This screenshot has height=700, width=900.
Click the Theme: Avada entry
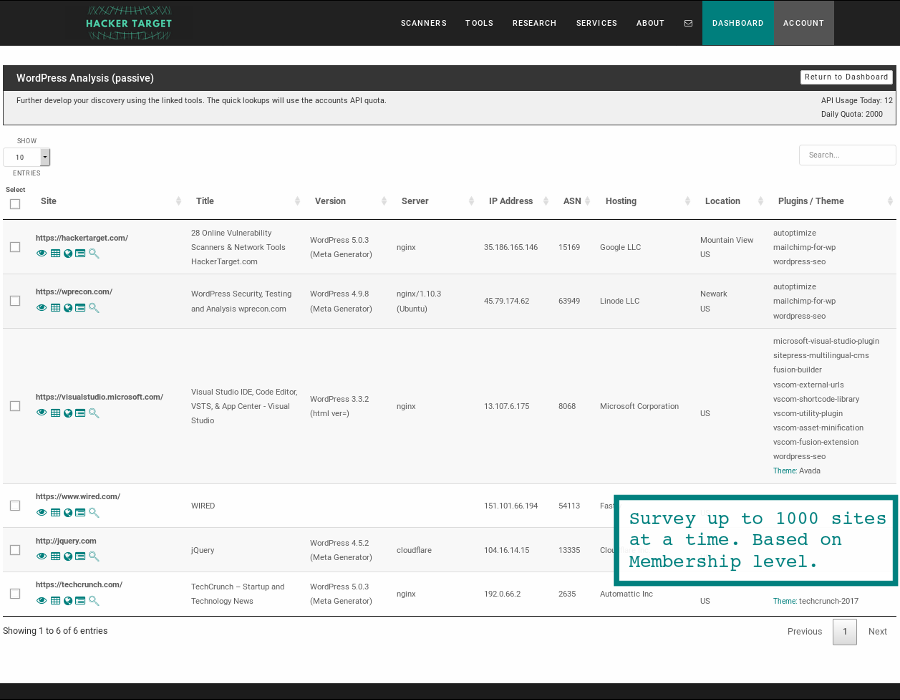[796, 470]
